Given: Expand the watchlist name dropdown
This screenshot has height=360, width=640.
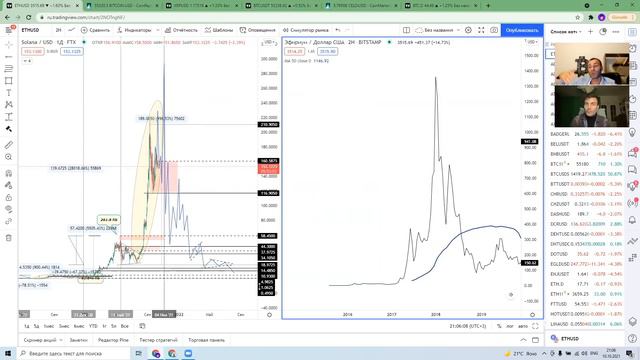Looking at the screenshot, I should [566, 31].
